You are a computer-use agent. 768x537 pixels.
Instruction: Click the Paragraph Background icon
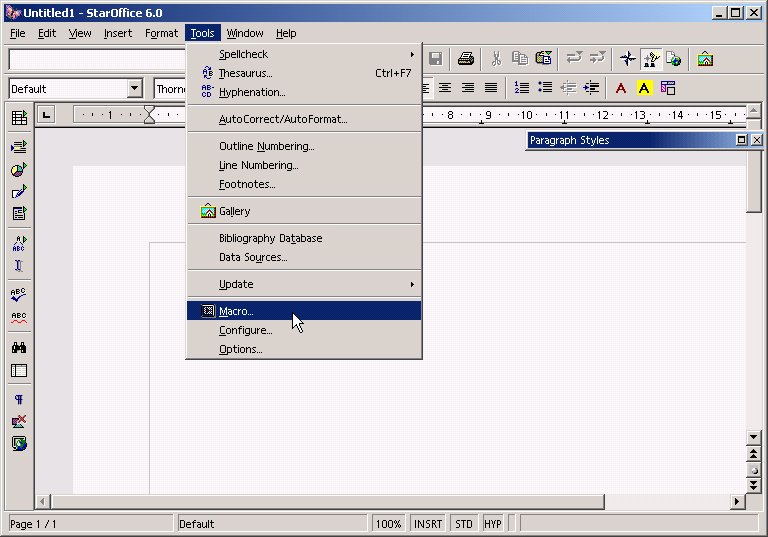click(668, 88)
